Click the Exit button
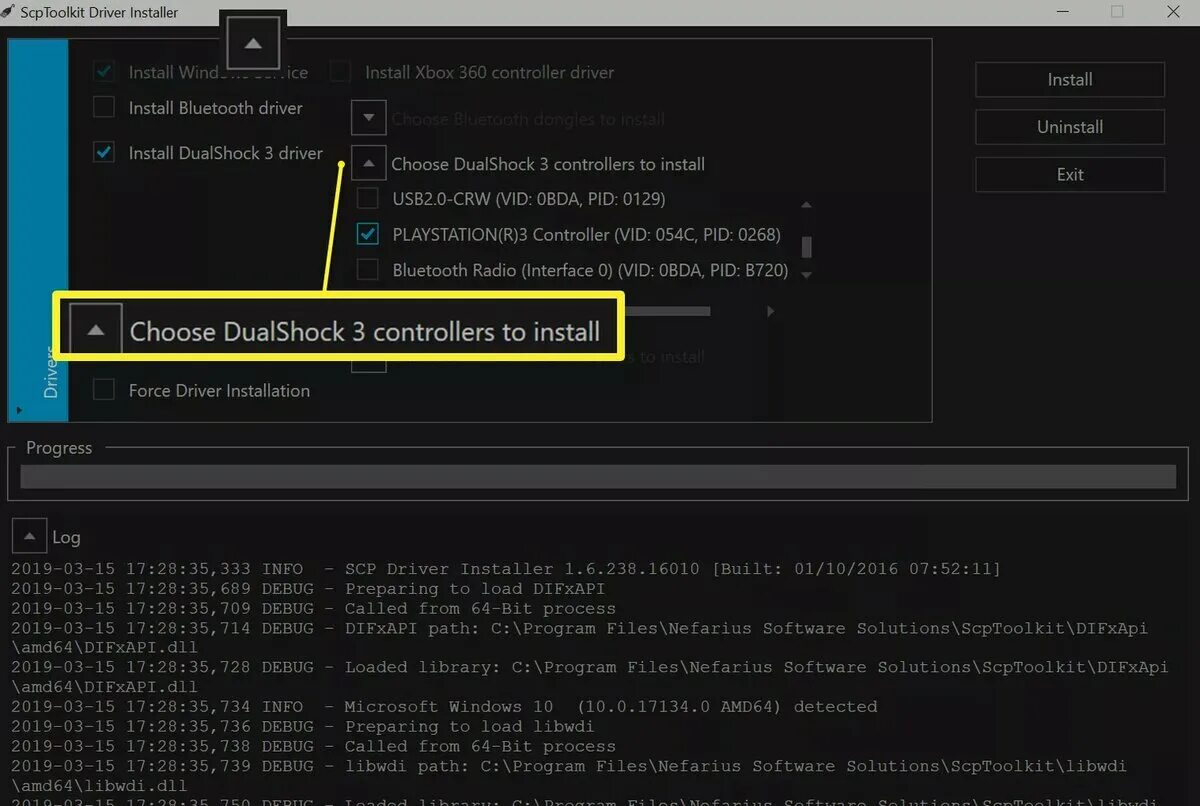The height and width of the screenshot is (806, 1200). point(1070,174)
